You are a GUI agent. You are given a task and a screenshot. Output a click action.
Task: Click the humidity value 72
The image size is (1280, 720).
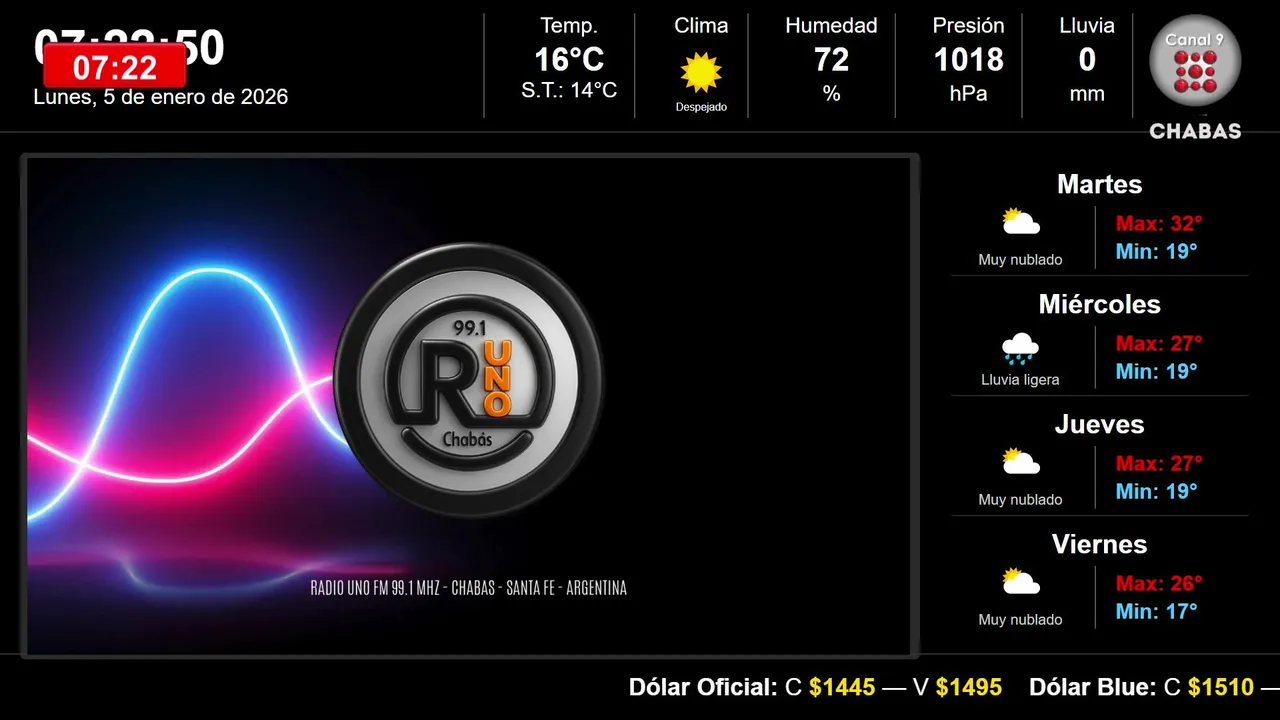pos(831,60)
